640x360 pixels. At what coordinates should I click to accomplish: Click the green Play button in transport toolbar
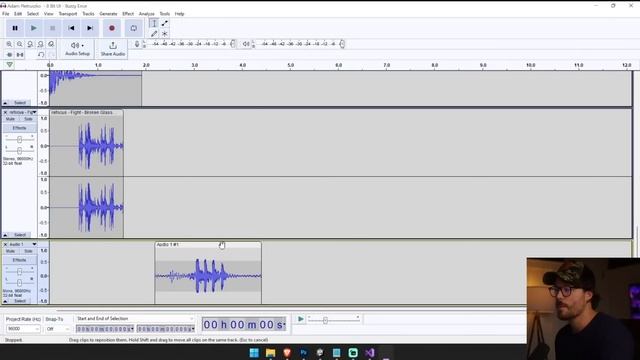34,28
